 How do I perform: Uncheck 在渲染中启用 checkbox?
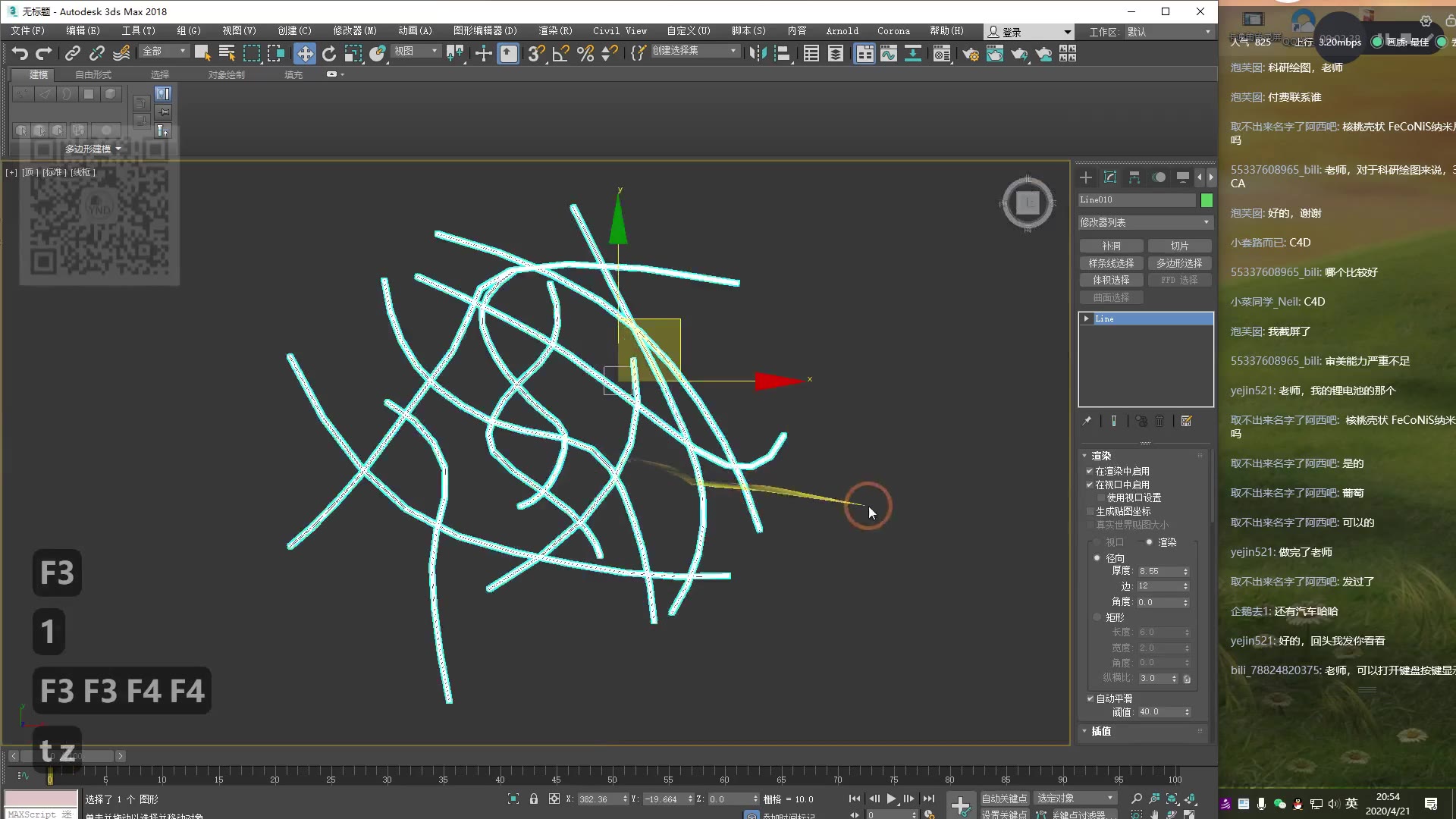pos(1090,471)
